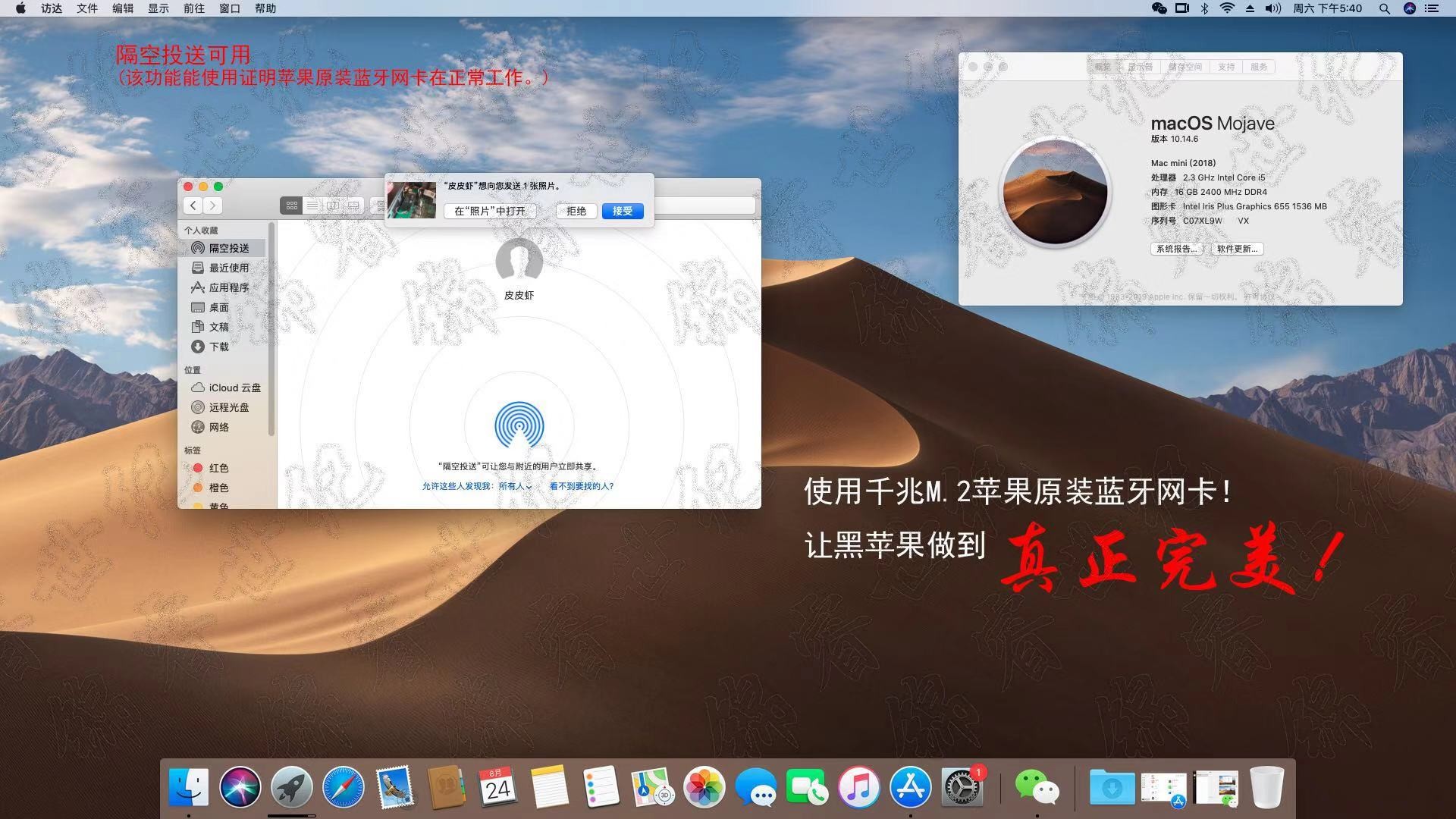Image resolution: width=1456 pixels, height=819 pixels.
Task: Open App Store from the Dock
Action: (x=910, y=786)
